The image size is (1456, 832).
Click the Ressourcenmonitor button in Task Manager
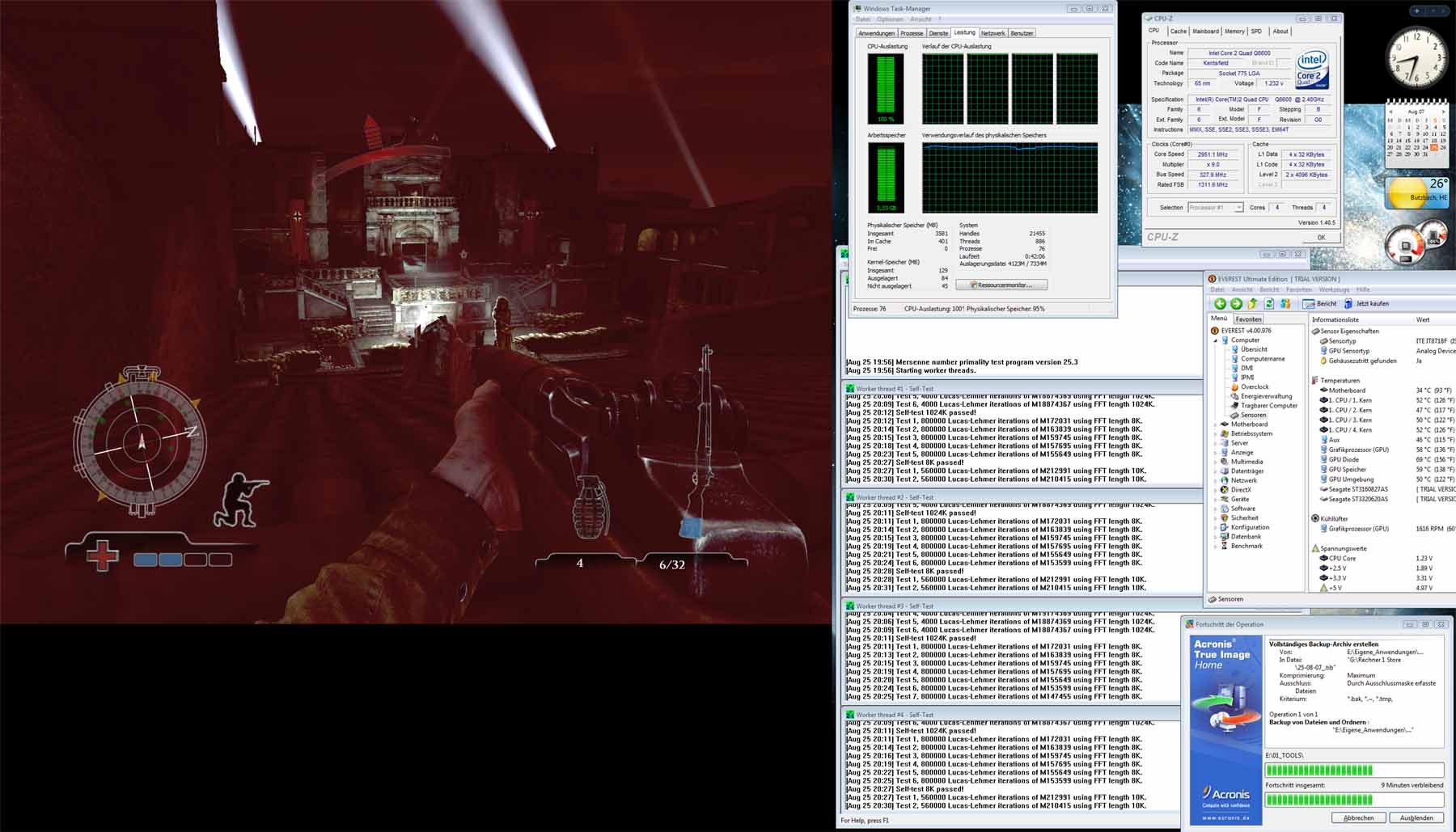[x=1001, y=285]
